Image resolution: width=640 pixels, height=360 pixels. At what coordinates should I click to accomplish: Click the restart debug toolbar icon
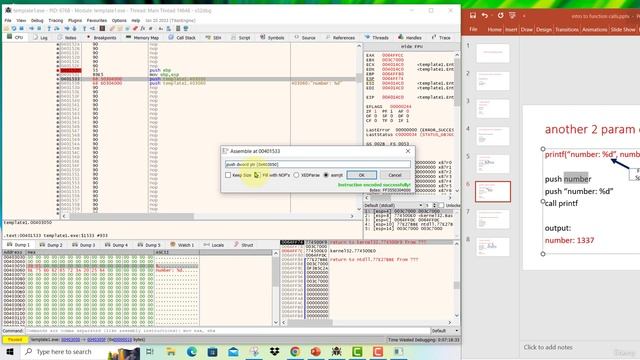[14, 29]
